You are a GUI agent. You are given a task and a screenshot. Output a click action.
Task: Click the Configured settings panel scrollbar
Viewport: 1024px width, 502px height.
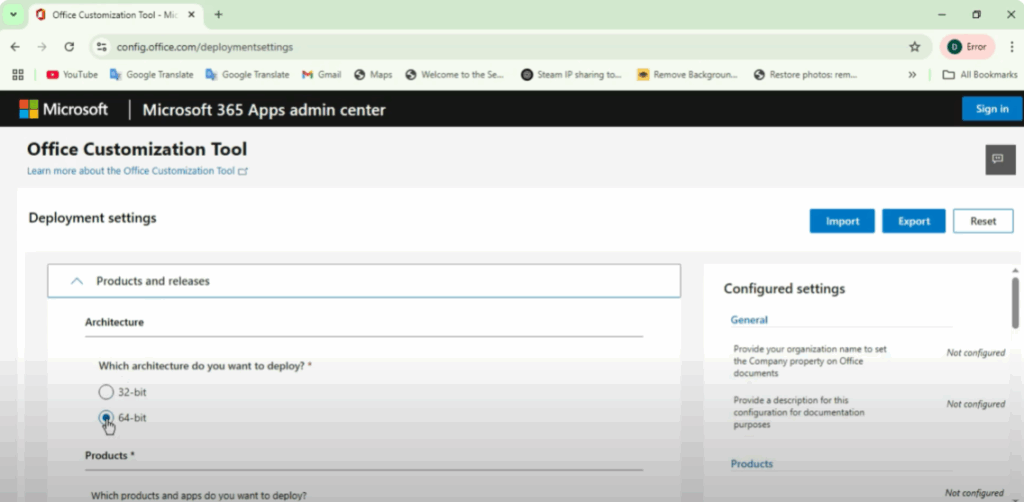[x=1015, y=303]
